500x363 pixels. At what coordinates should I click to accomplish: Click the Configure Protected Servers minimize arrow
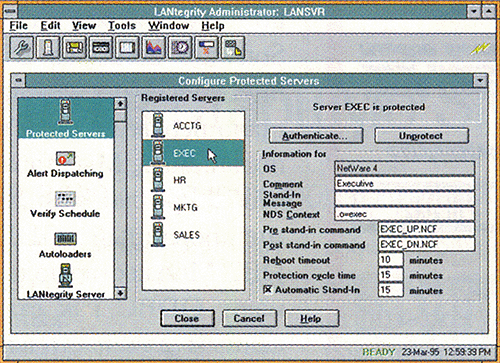click(x=480, y=80)
